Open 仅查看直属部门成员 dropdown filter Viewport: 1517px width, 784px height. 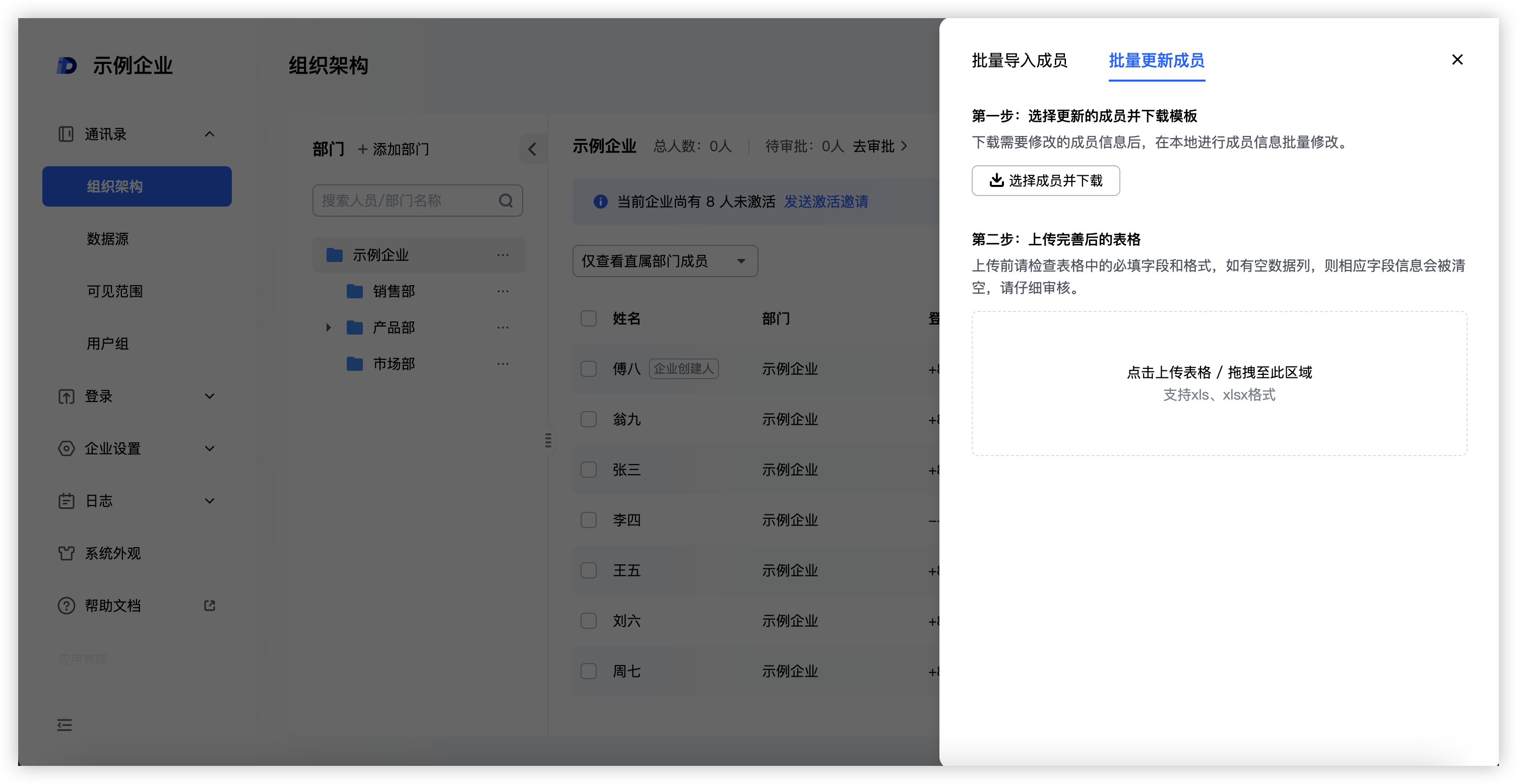click(664, 262)
